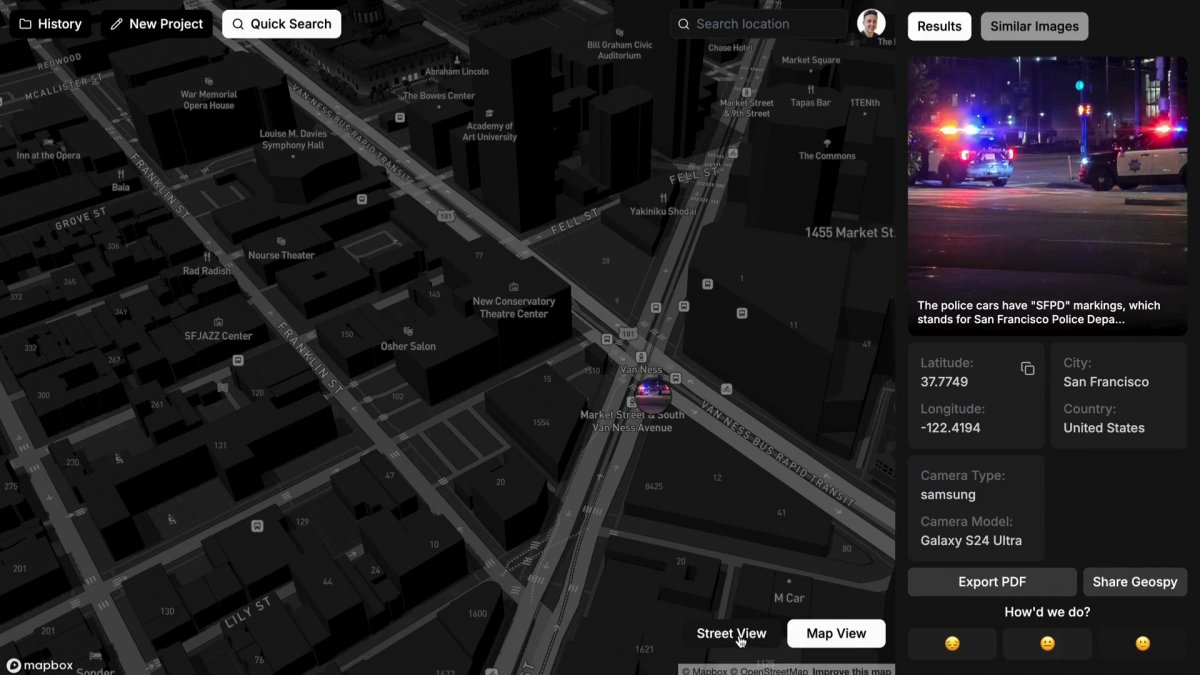The image size is (1200, 675).
Task: Select the Rad Radish restaurant marker
Action: pyautogui.click(x=207, y=264)
